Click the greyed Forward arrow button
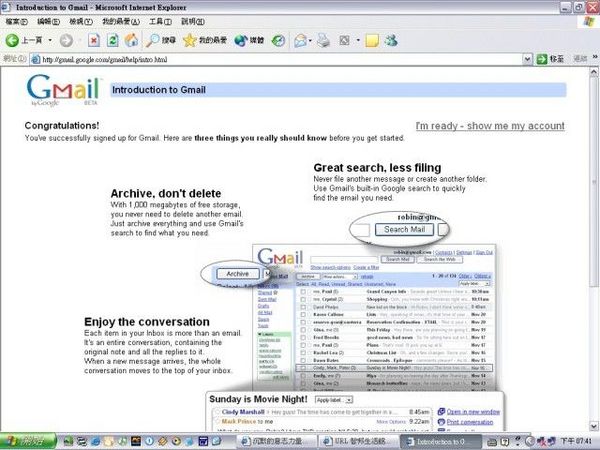 click(66, 40)
